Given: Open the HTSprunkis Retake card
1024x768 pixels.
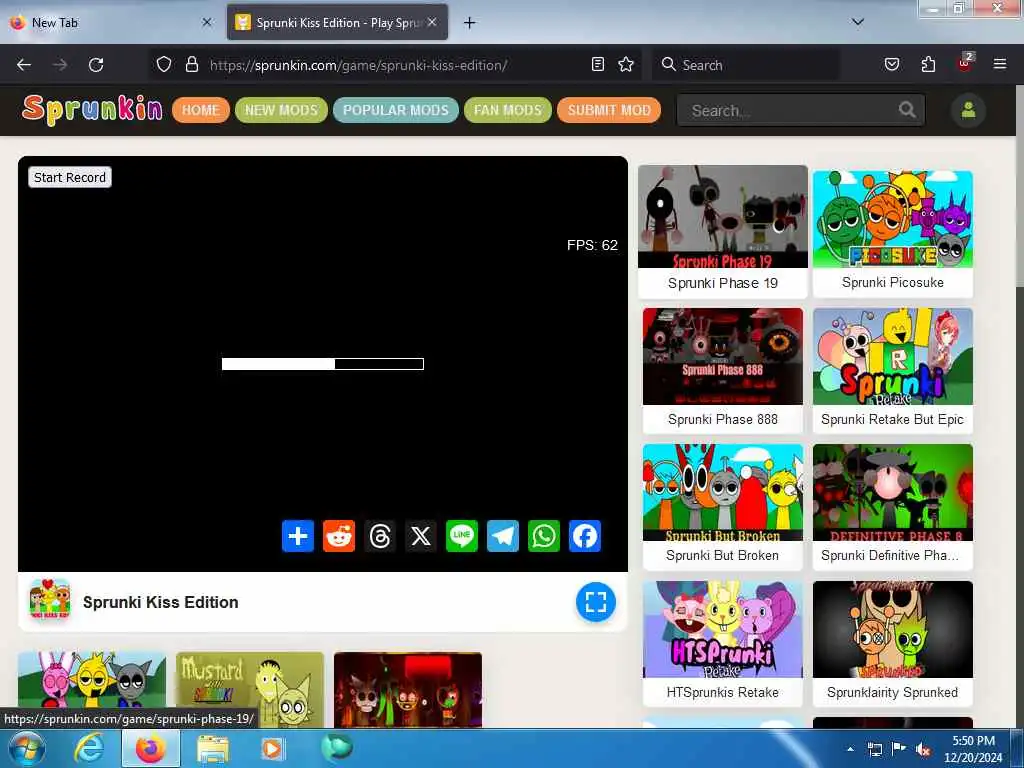Looking at the screenshot, I should coord(723,643).
